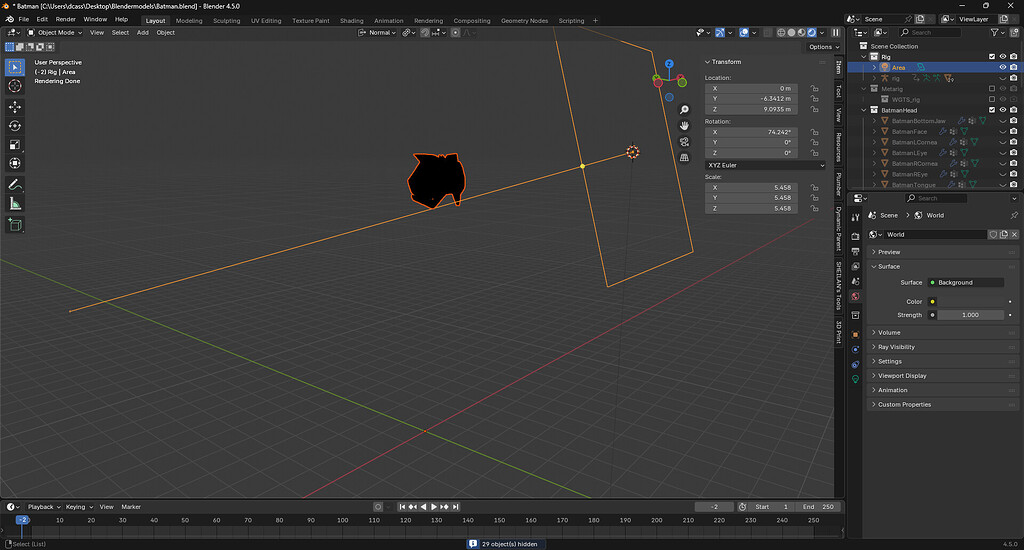The image size is (1024, 550).
Task: Toggle the WGTS_rig collection checkbox
Action: point(992,99)
